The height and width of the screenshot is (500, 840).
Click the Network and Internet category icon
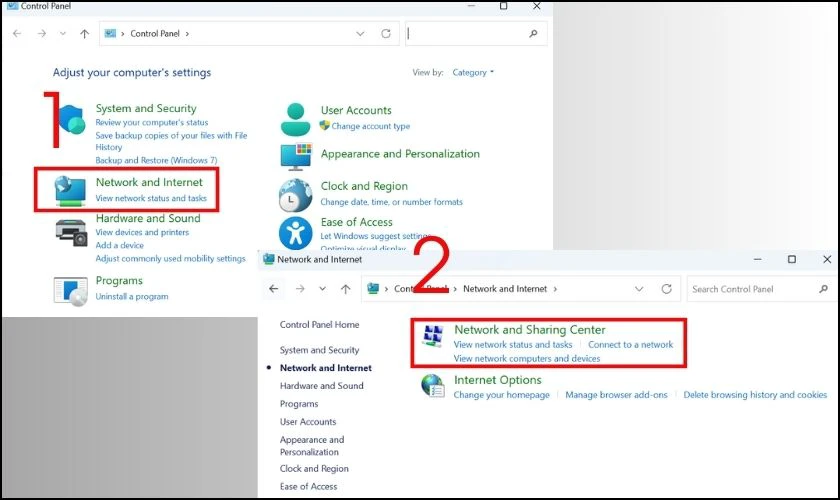pos(70,190)
